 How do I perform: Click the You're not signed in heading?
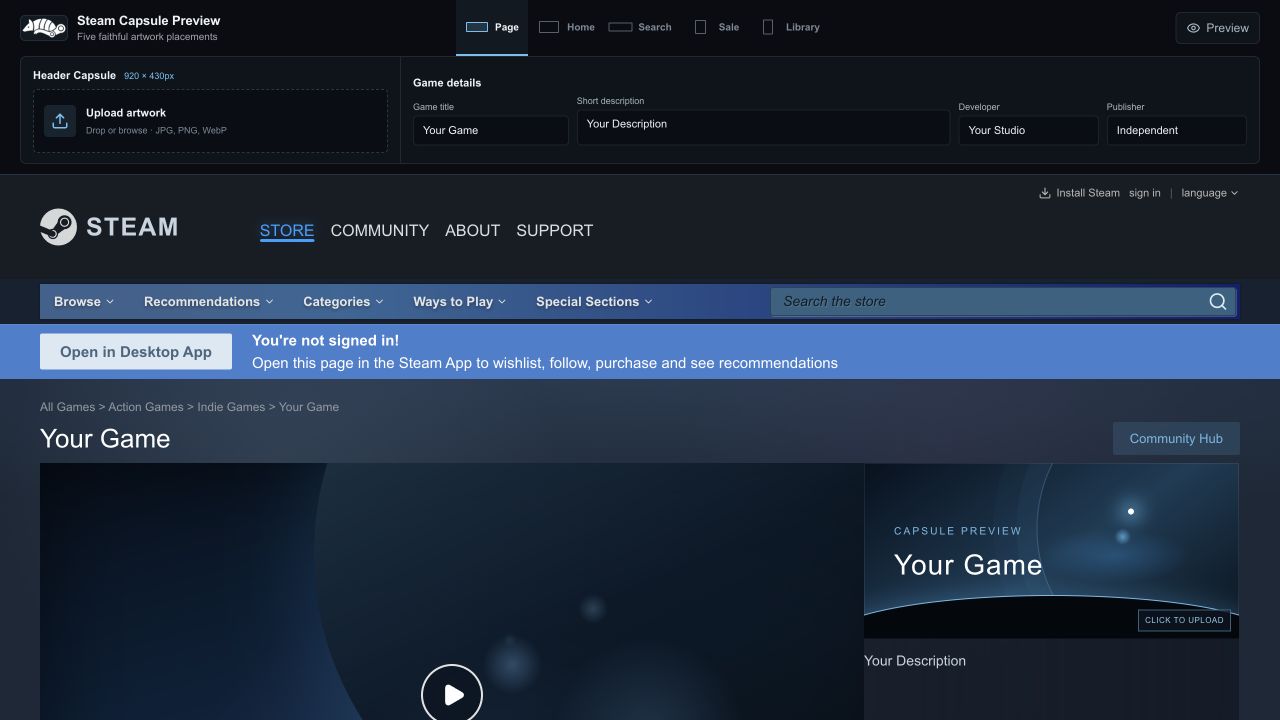coord(325,341)
